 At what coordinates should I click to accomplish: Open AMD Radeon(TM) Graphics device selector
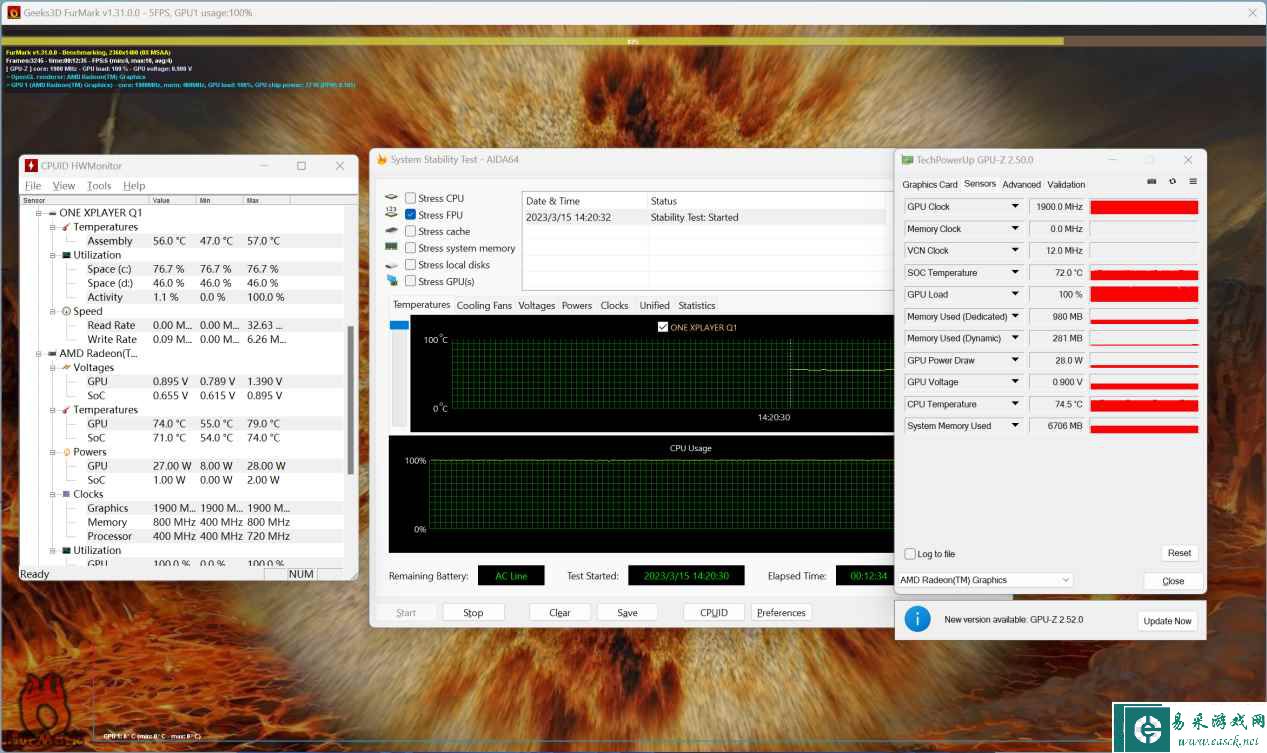point(984,580)
